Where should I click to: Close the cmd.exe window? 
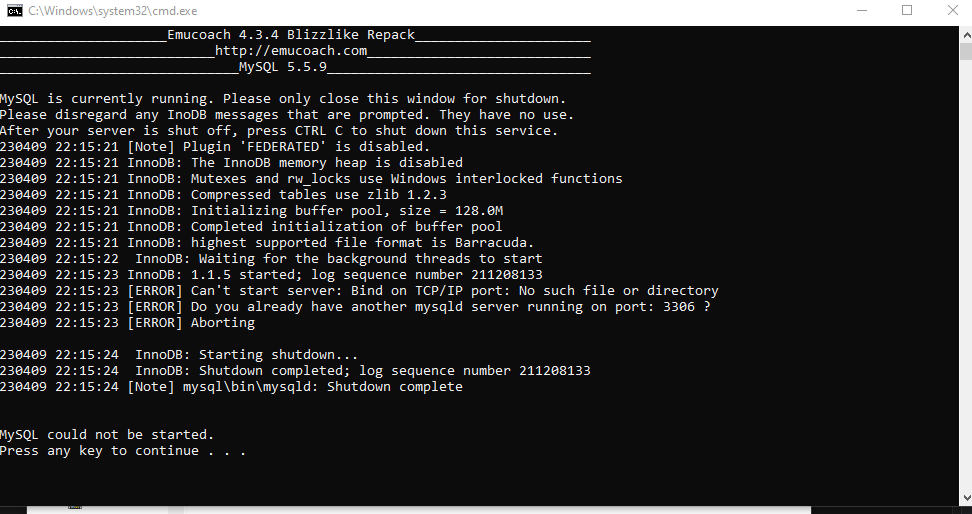953,11
